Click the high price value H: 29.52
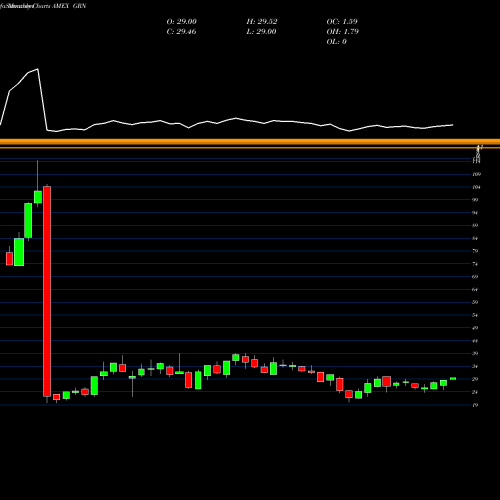 click(x=262, y=22)
